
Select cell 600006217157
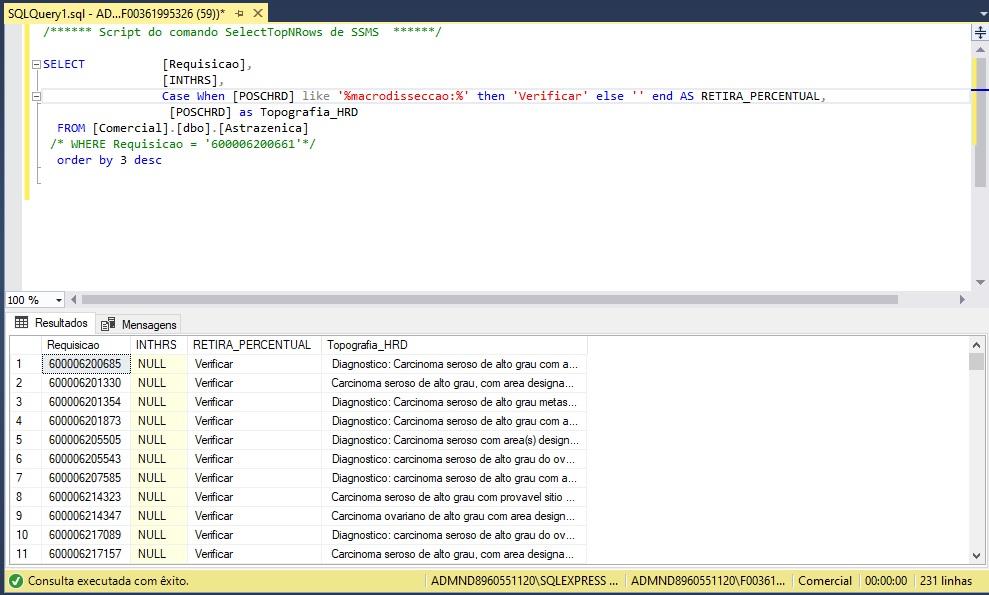coord(86,553)
